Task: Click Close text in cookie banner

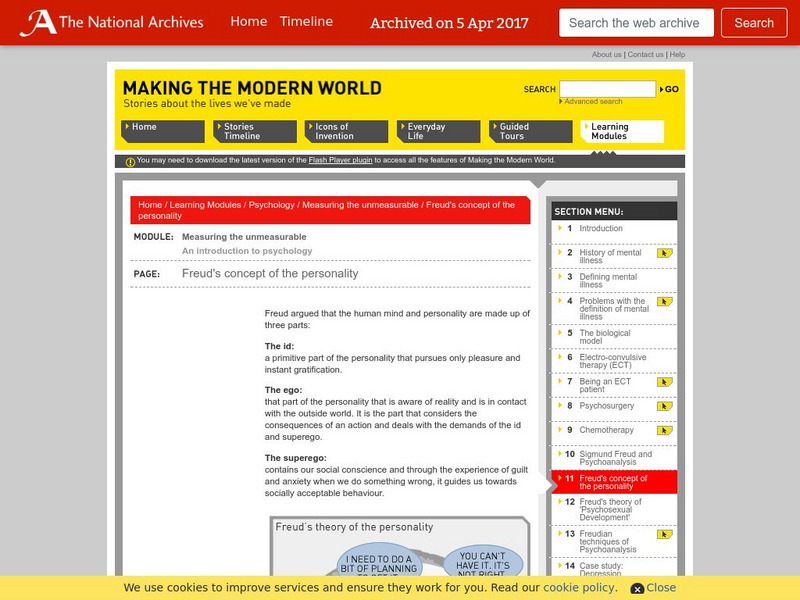Action: [x=661, y=588]
